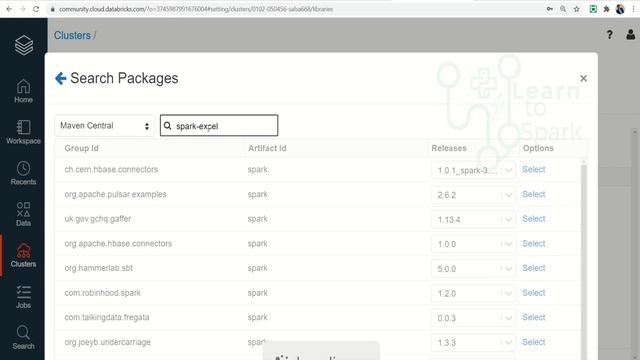The image size is (640, 360).
Task: Open the browser extensions puzzle icon
Action: coord(607,9)
